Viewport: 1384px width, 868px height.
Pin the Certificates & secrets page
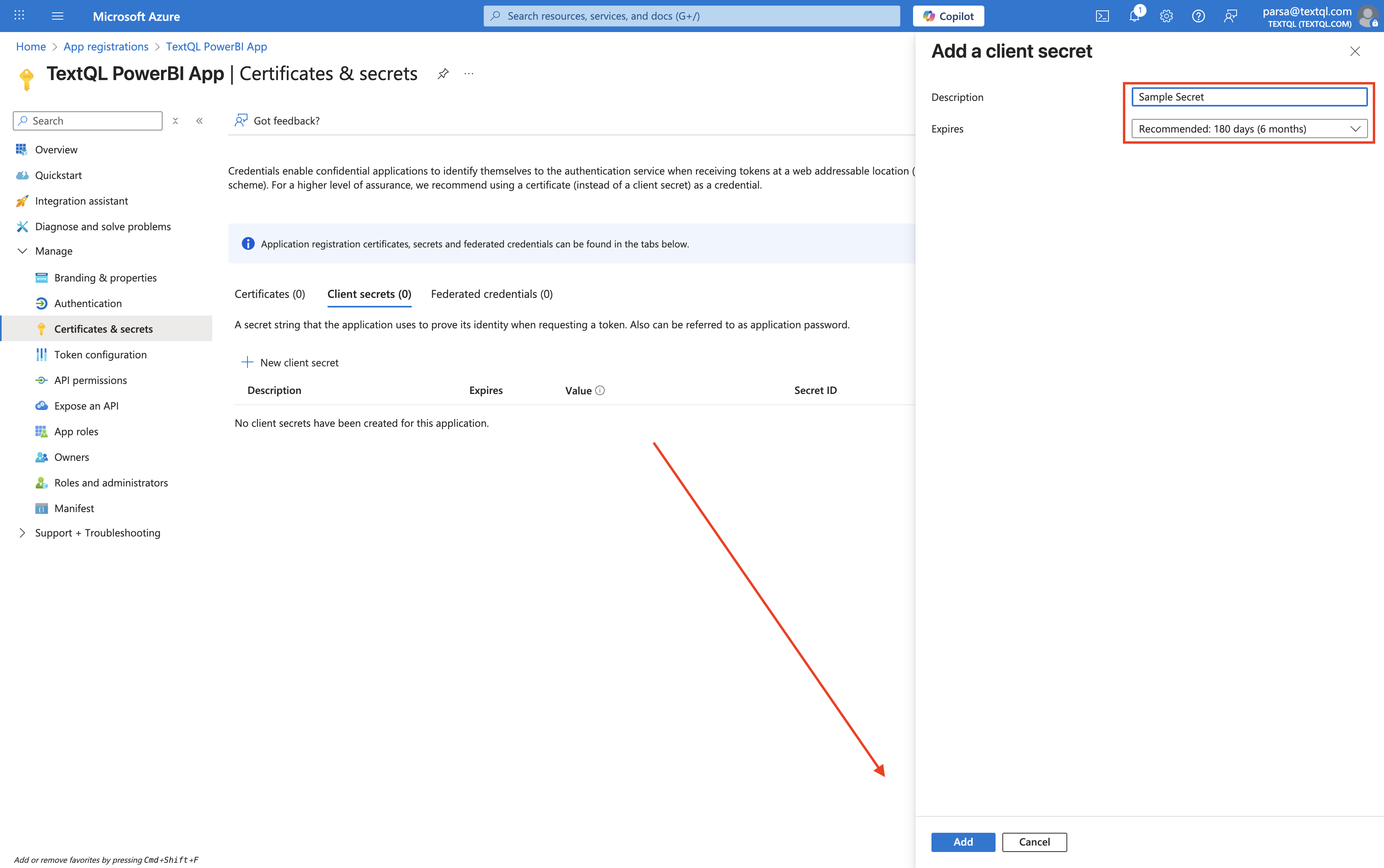tap(443, 74)
